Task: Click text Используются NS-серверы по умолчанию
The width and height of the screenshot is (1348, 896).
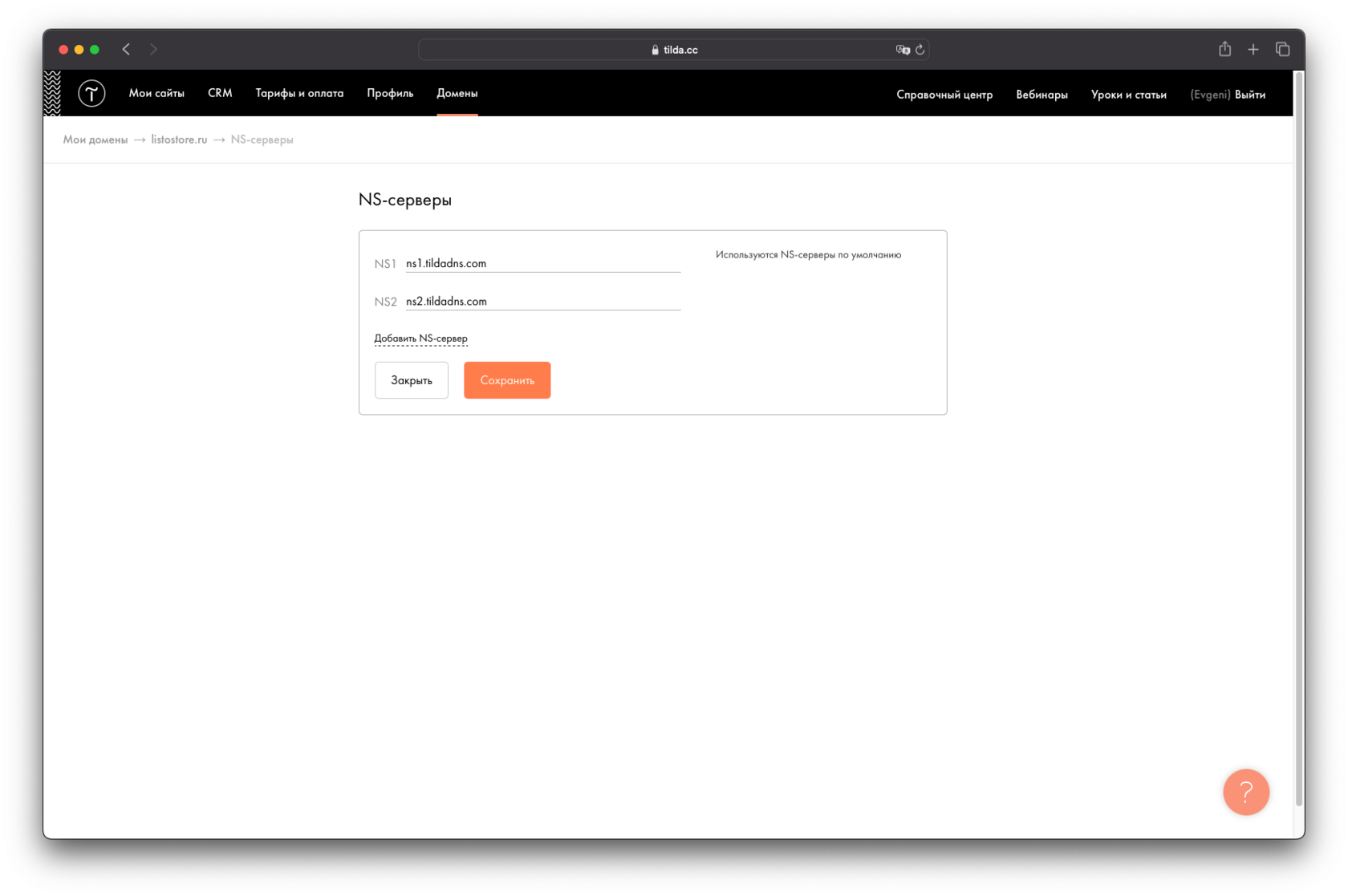Action: (x=808, y=254)
